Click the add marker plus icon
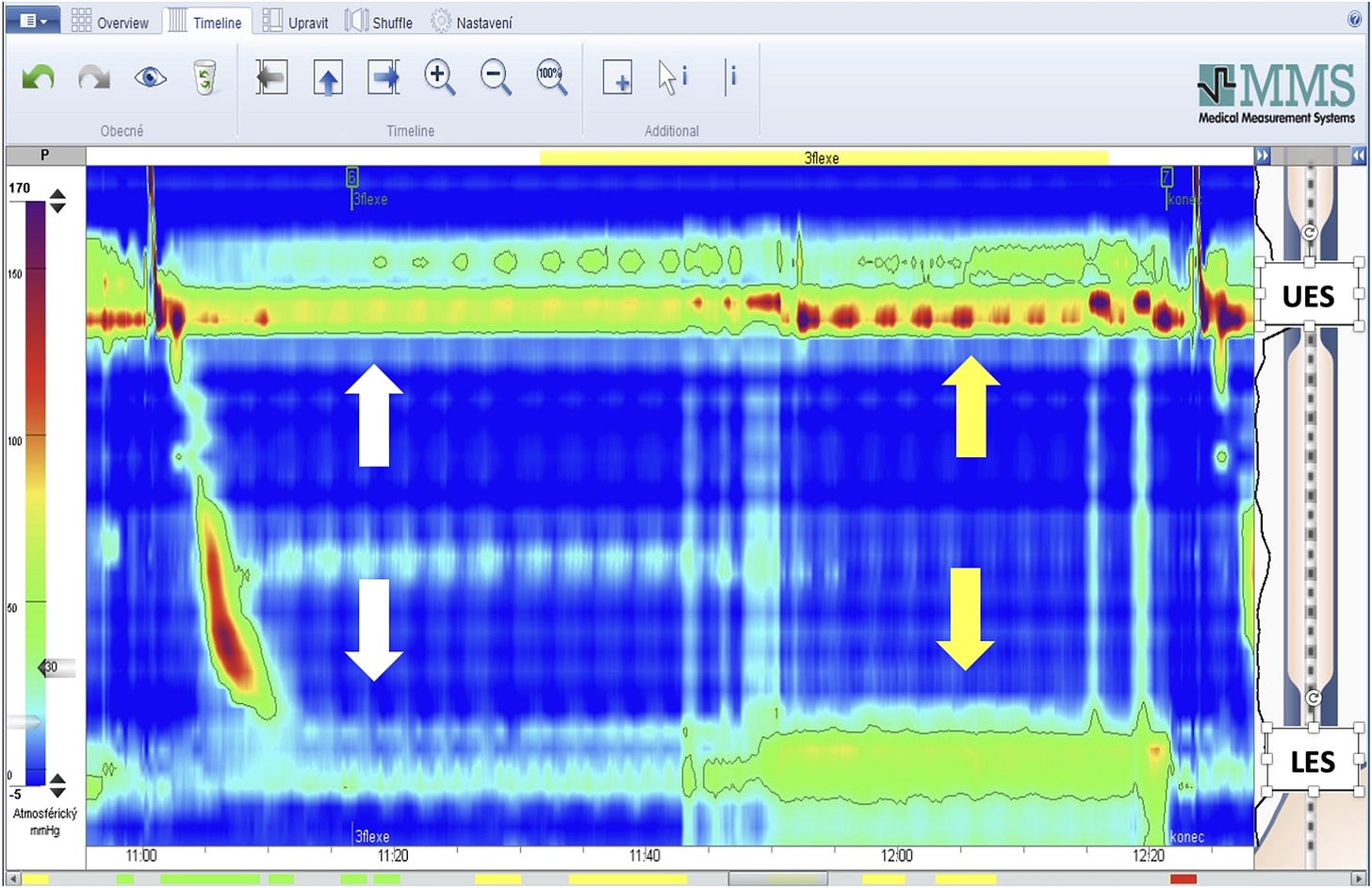1372x888 pixels. (x=617, y=77)
